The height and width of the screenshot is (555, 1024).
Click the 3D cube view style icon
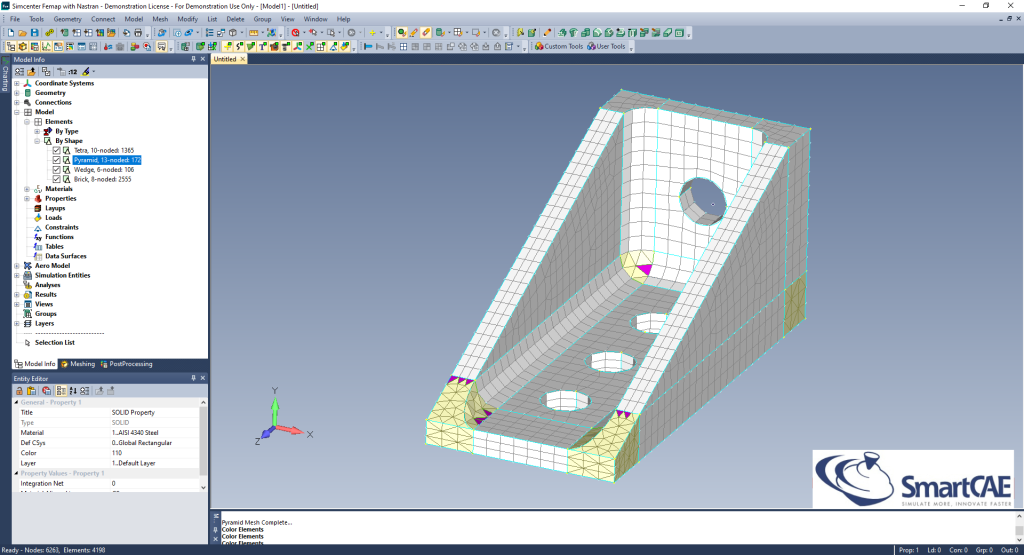tap(232, 33)
